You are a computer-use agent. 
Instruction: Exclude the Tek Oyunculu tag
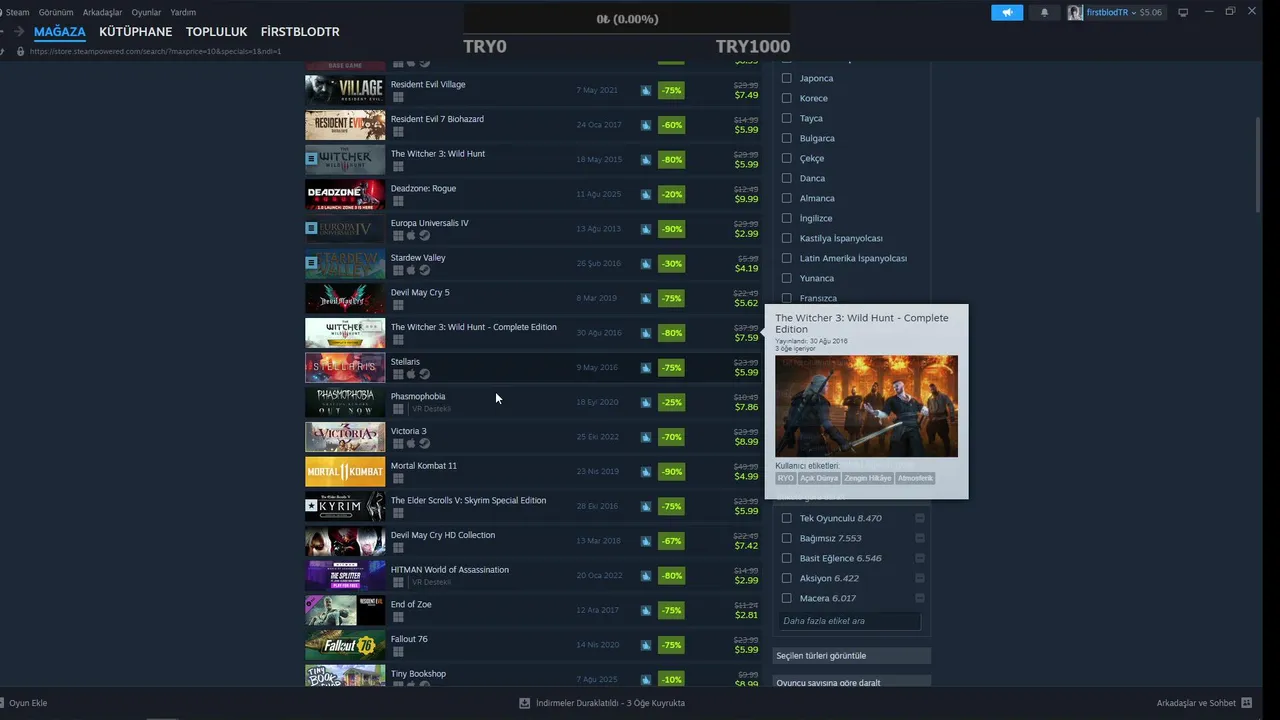pos(920,518)
